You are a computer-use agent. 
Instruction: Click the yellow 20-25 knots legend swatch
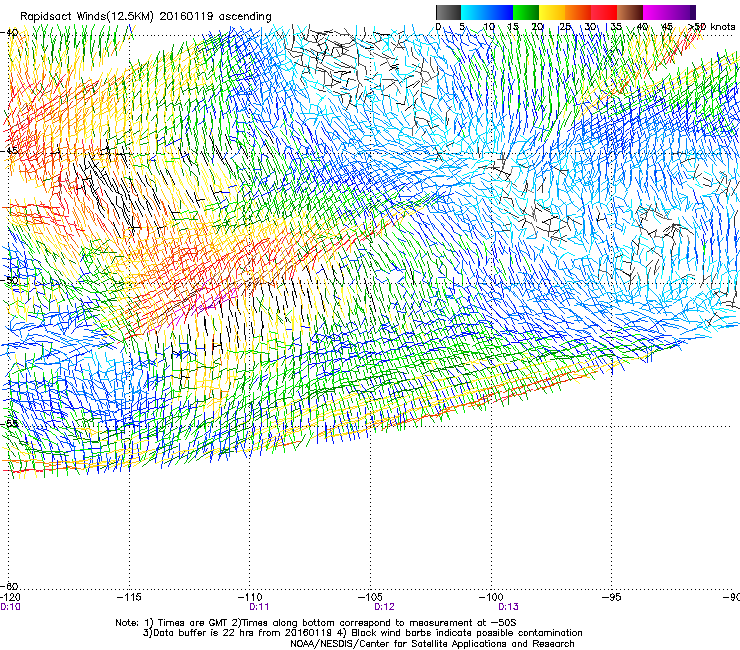point(552,12)
